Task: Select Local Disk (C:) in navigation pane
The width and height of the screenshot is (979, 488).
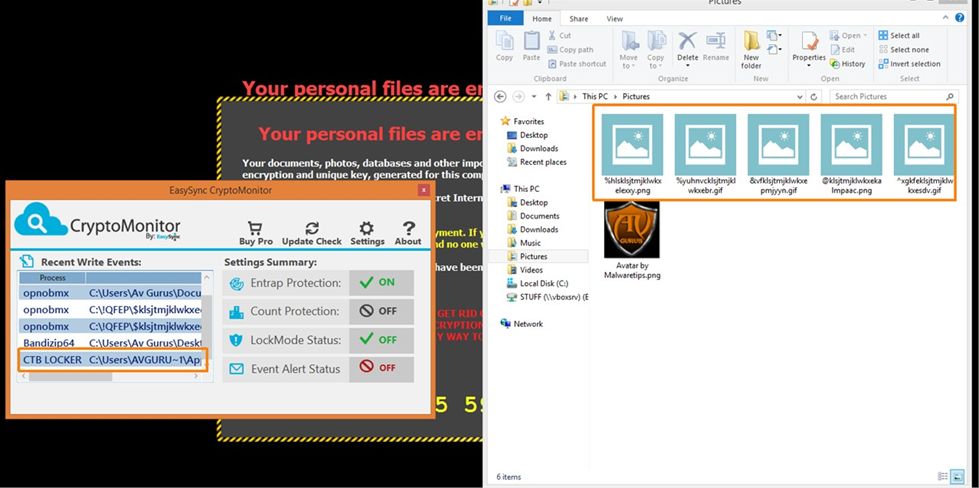Action: pyautogui.click(x=538, y=283)
